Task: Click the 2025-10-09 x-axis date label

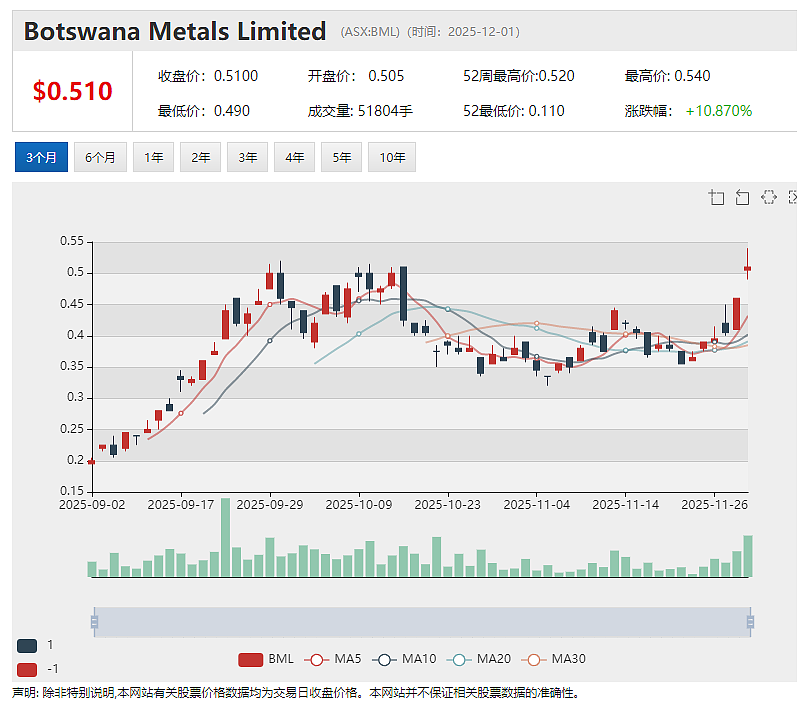Action: point(359,505)
